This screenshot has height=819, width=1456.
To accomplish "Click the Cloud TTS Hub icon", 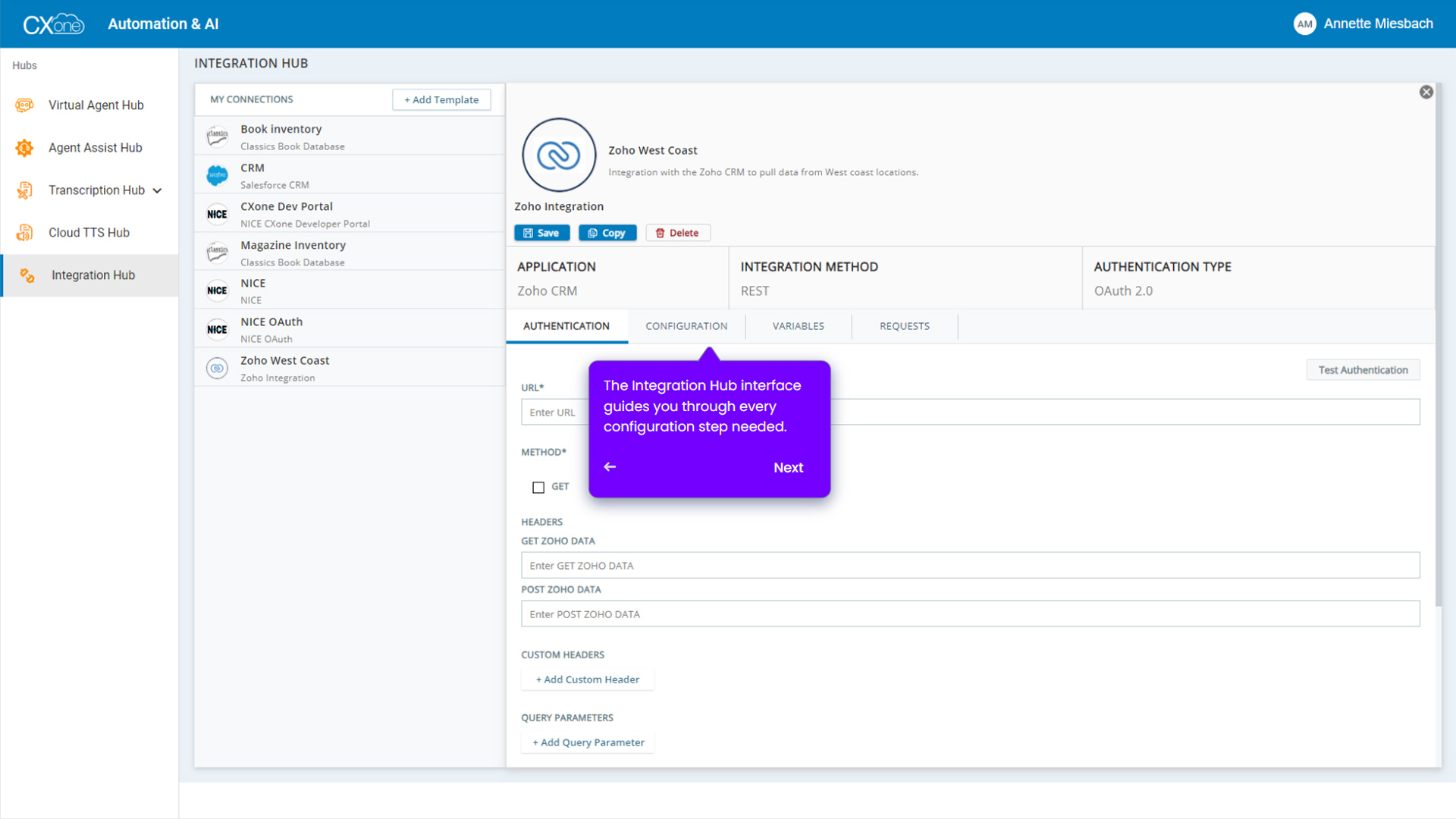I will click(24, 232).
